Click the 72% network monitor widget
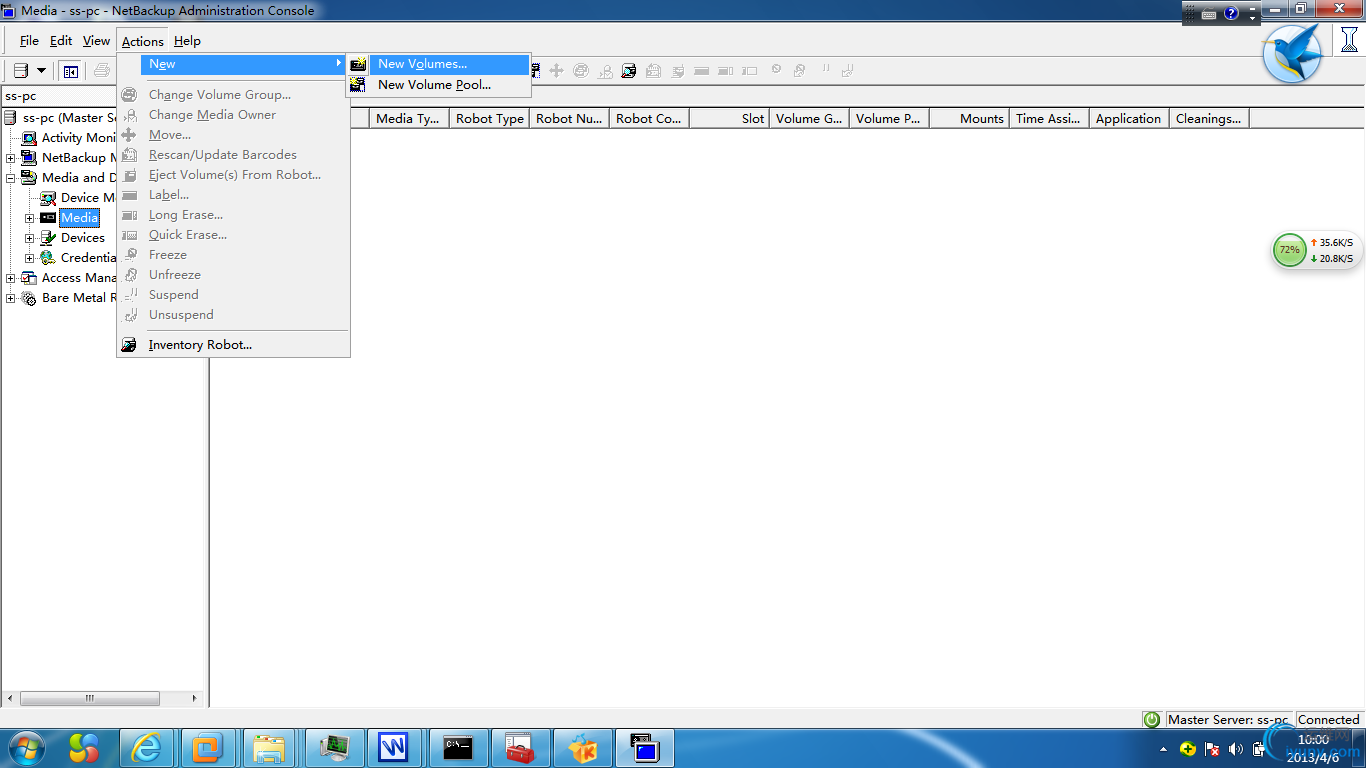This screenshot has width=1366, height=768. [x=1318, y=250]
